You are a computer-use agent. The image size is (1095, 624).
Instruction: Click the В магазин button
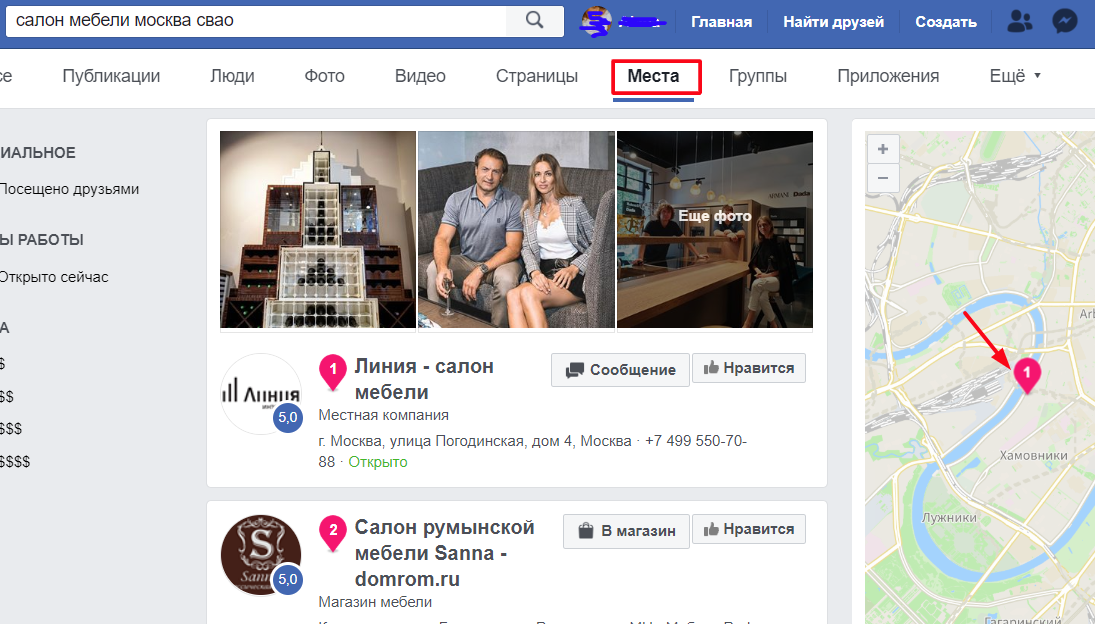pyautogui.click(x=626, y=531)
